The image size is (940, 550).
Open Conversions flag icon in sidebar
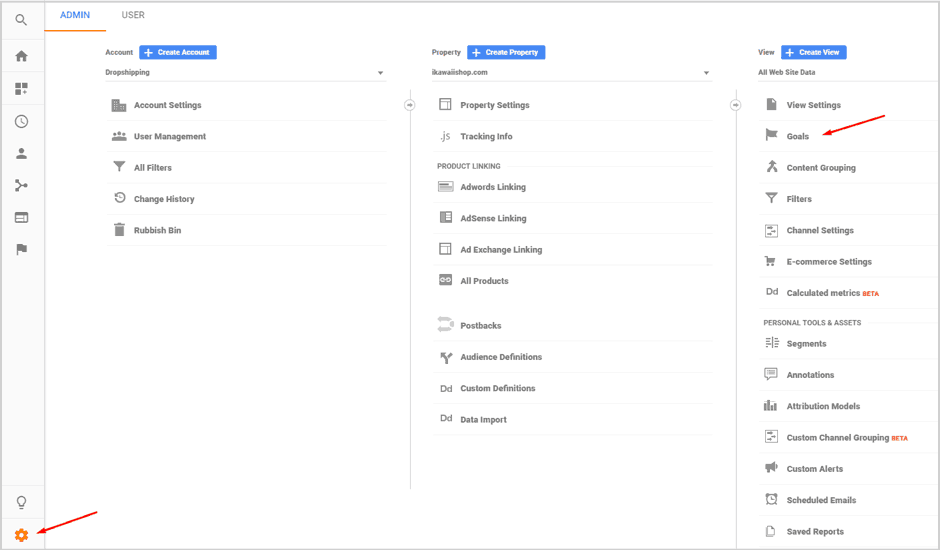[21, 250]
